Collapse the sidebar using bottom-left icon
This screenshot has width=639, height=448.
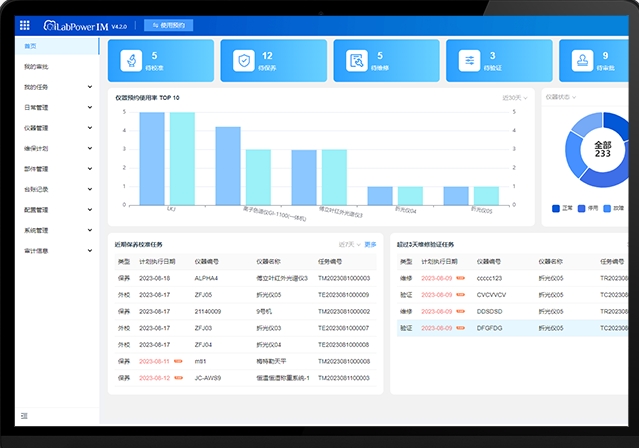click(24, 415)
